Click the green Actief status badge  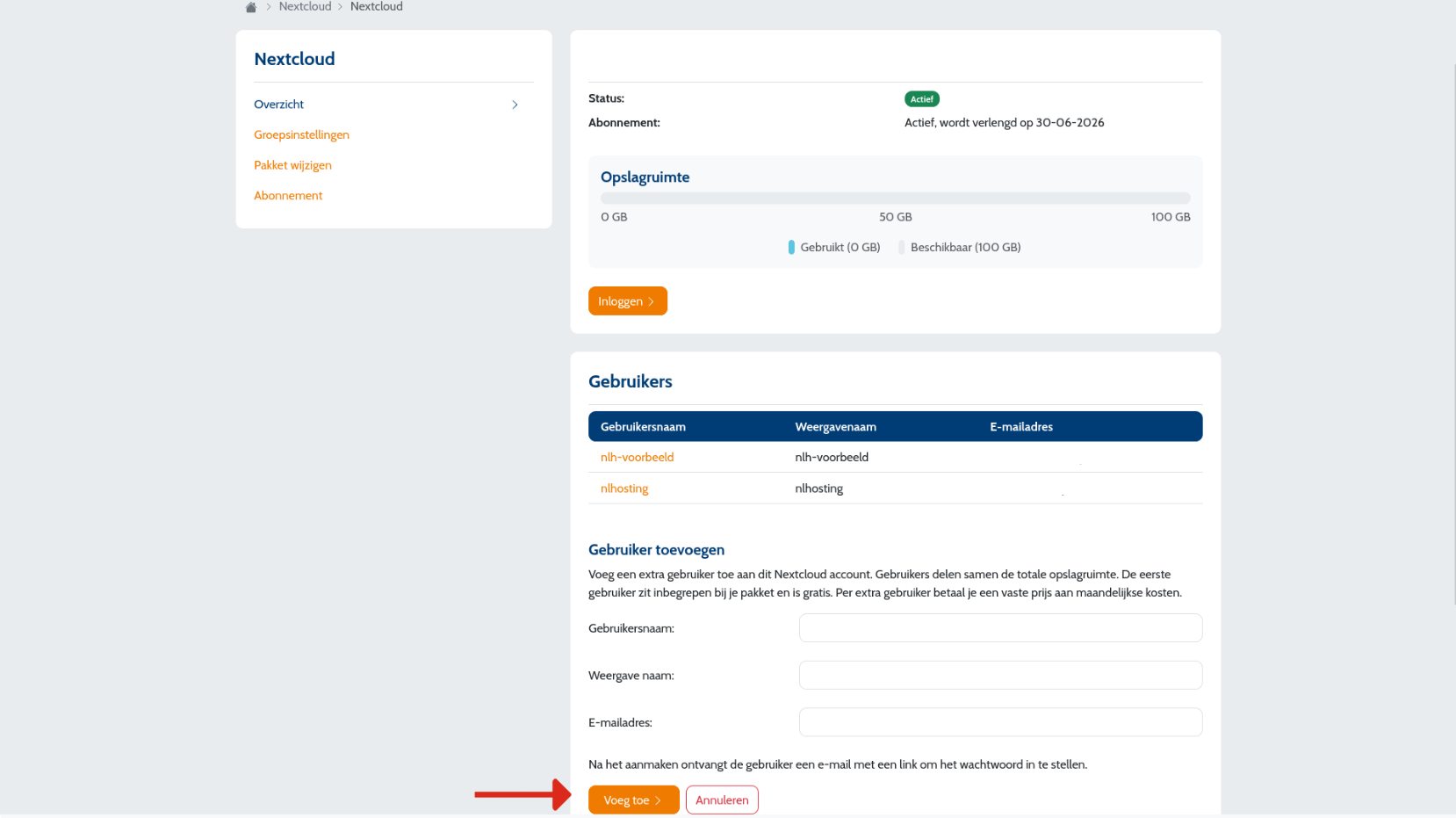click(x=922, y=99)
